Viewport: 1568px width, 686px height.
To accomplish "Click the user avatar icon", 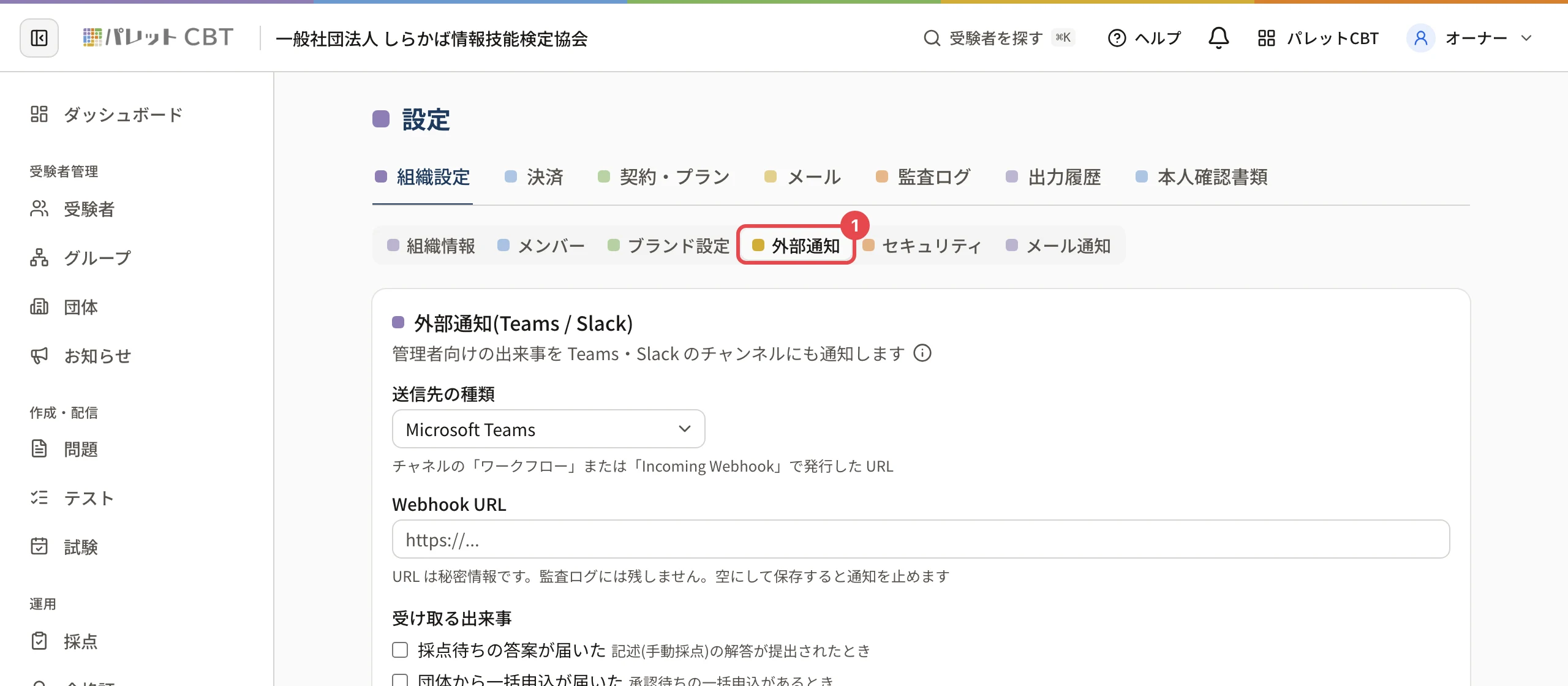I will [x=1420, y=38].
